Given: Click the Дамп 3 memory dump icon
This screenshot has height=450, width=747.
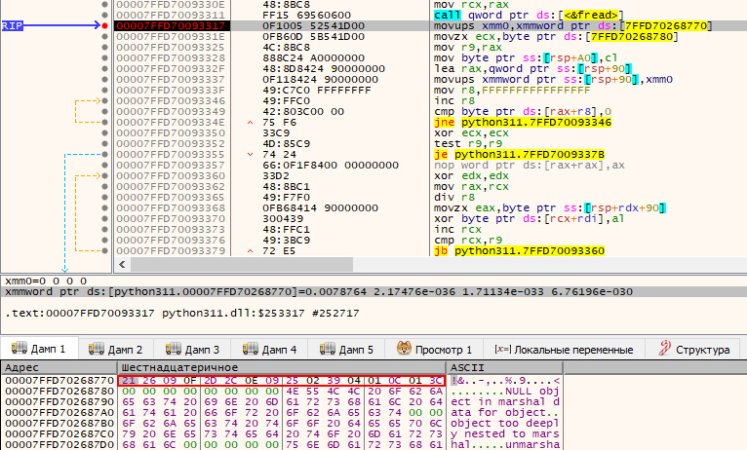Looking at the screenshot, I should click(x=175, y=349).
